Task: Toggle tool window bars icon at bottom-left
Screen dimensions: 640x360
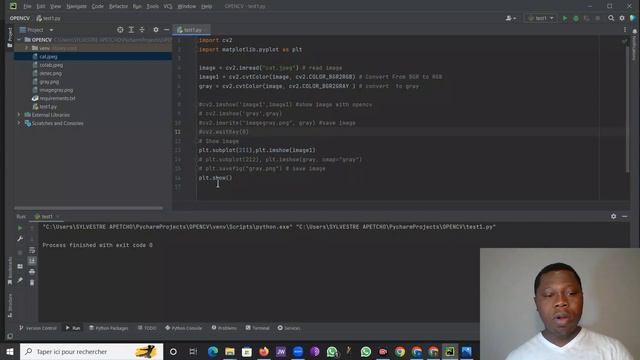Action: (10, 336)
